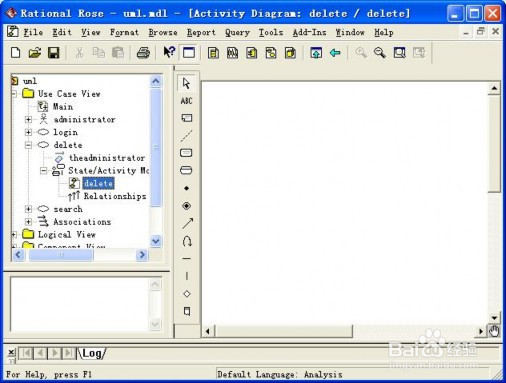Select the dashed Anchor Note line tool

click(186, 135)
